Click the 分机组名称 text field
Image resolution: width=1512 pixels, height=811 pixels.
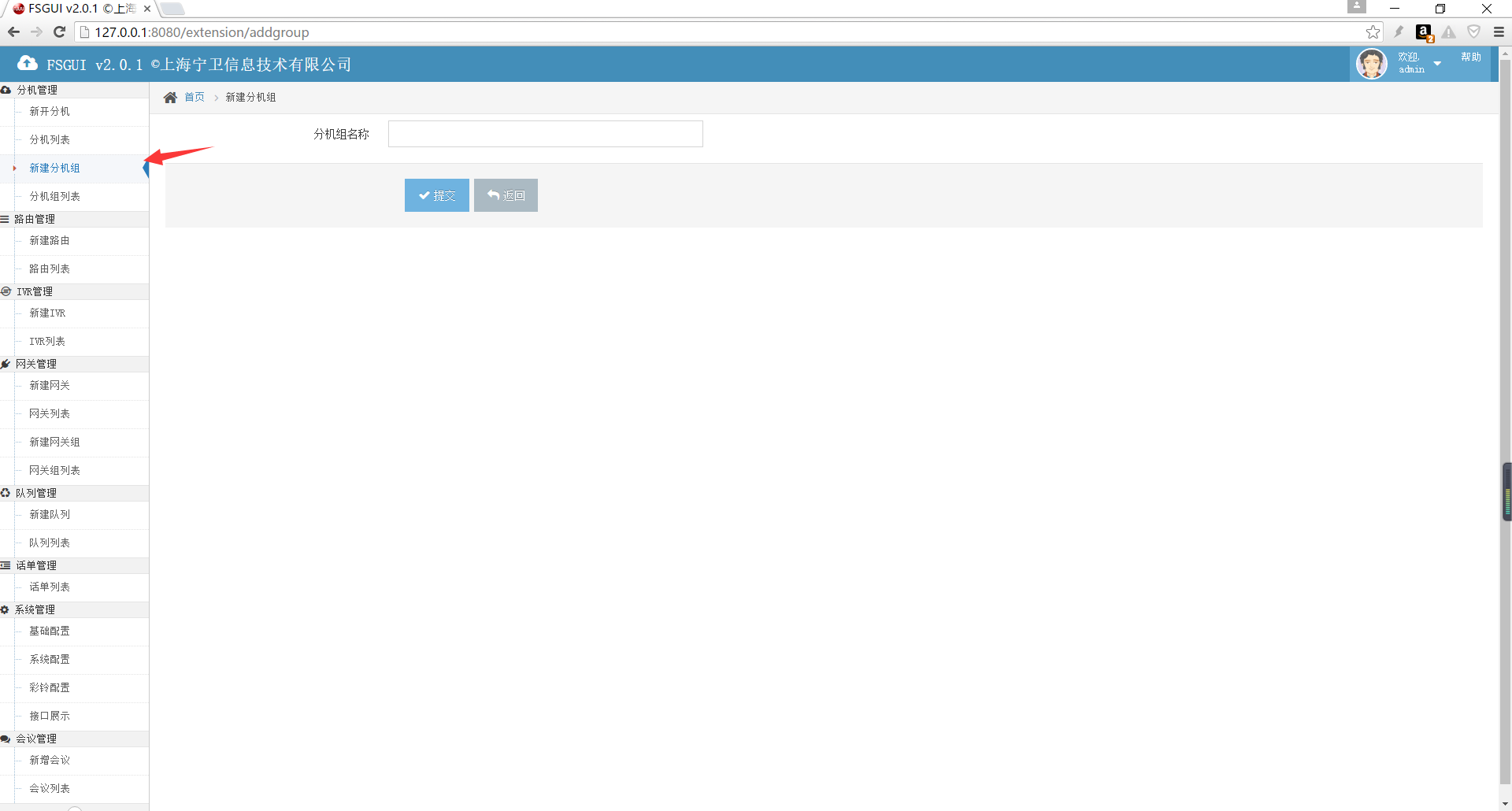pyautogui.click(x=545, y=134)
